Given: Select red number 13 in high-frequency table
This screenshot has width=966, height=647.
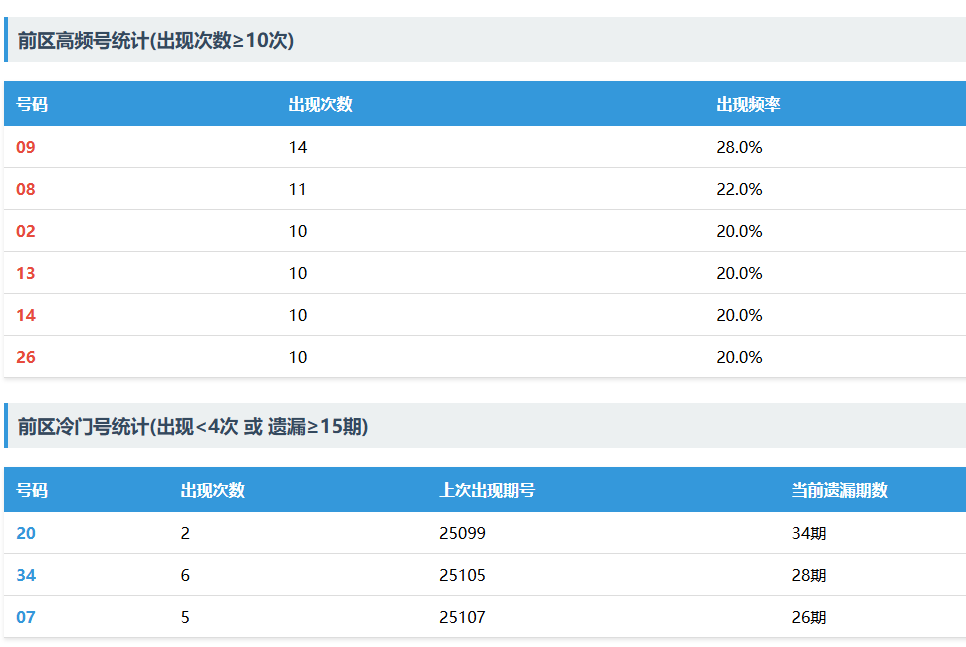Looking at the screenshot, I should click(26, 273).
